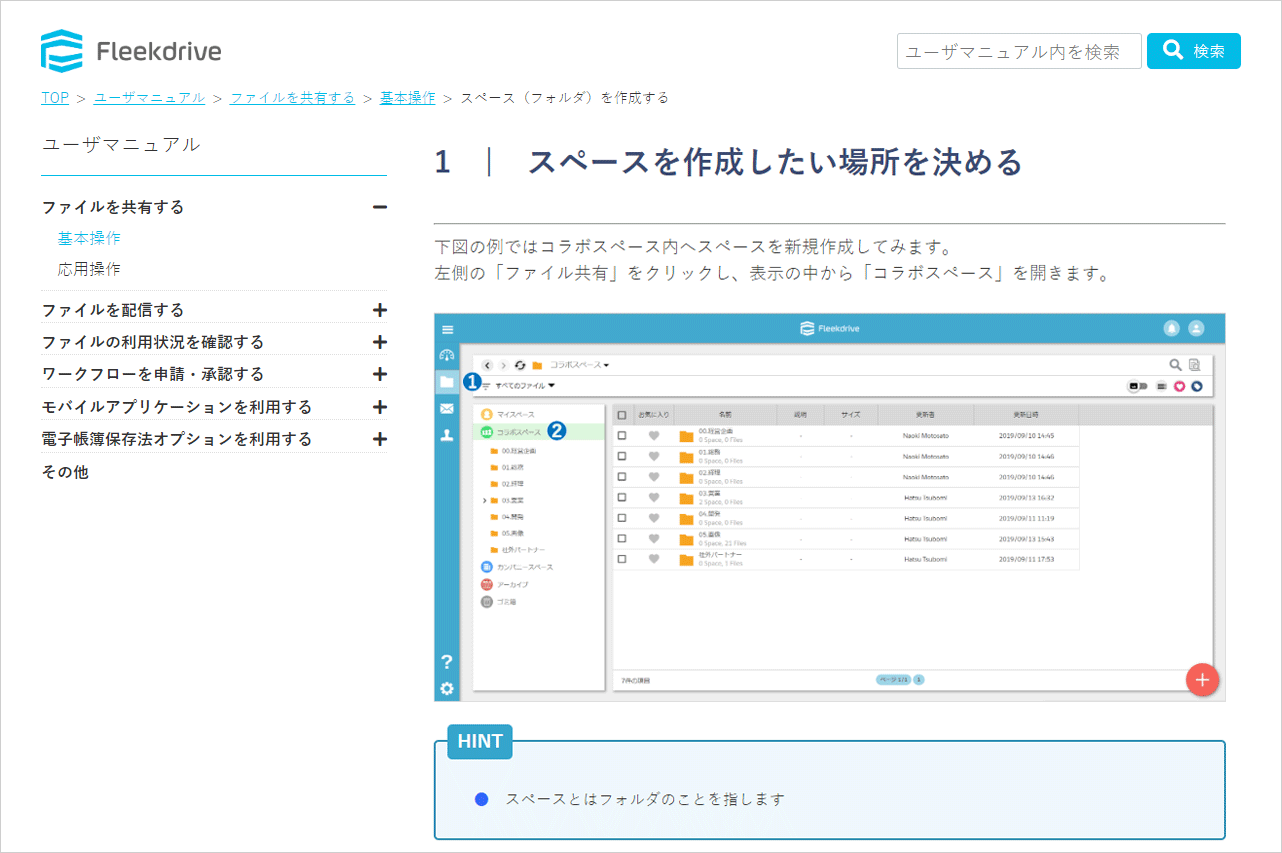
Task: Tick the select-all checkbox in table header
Action: (622, 414)
